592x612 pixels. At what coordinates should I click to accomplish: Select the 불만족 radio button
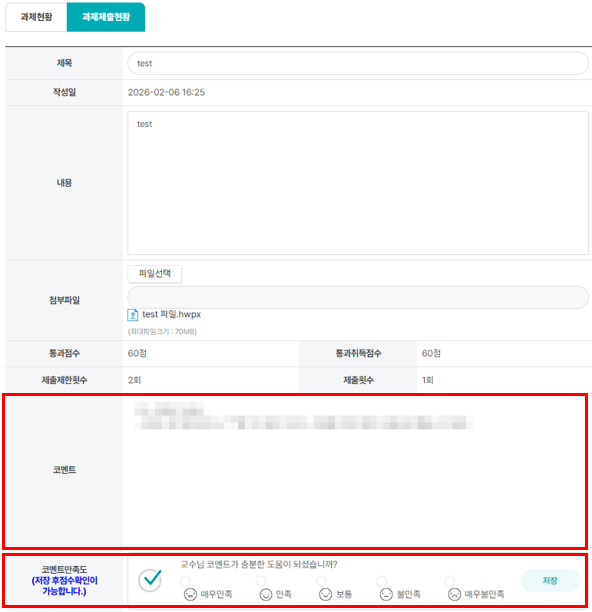[382, 581]
